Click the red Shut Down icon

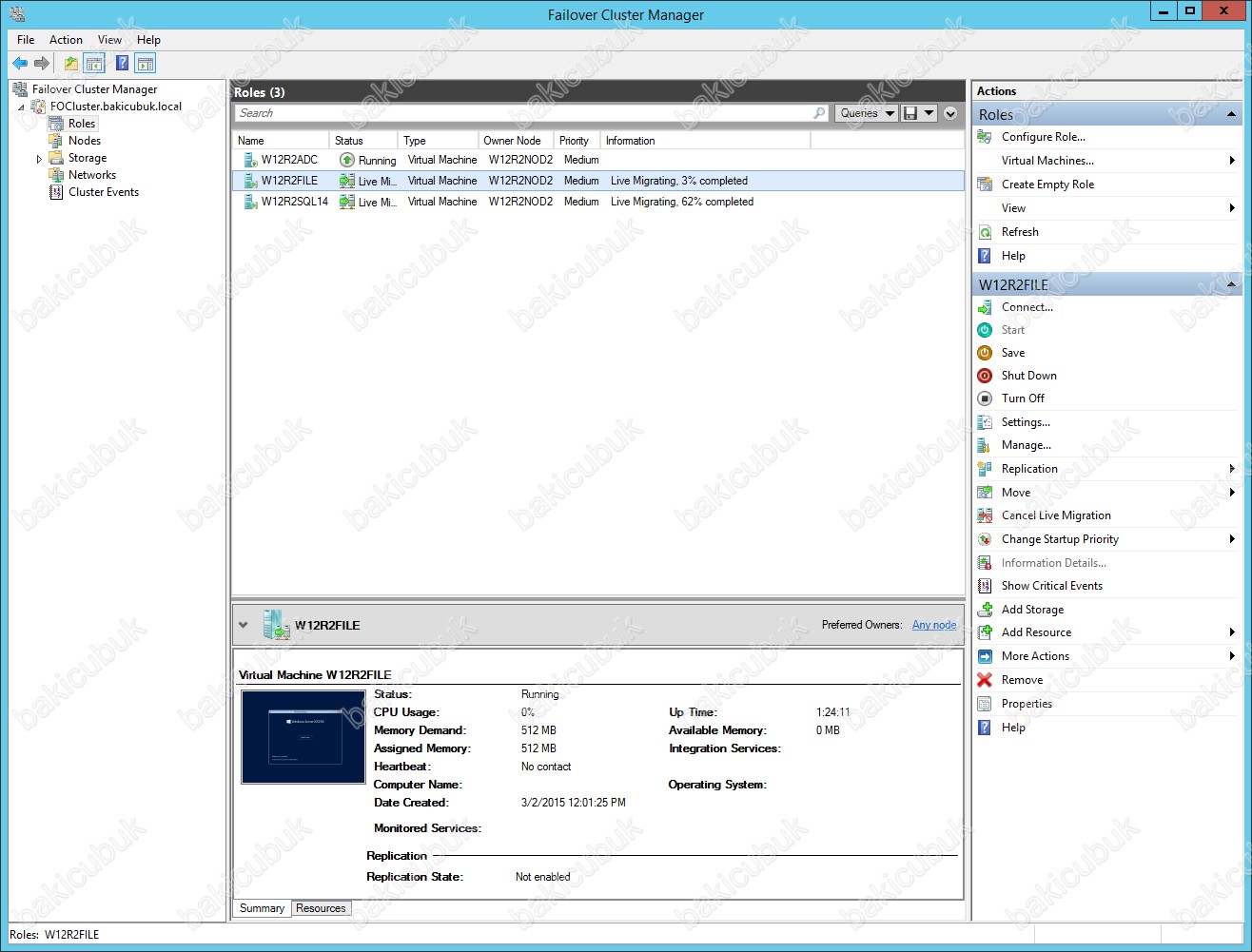coord(985,376)
